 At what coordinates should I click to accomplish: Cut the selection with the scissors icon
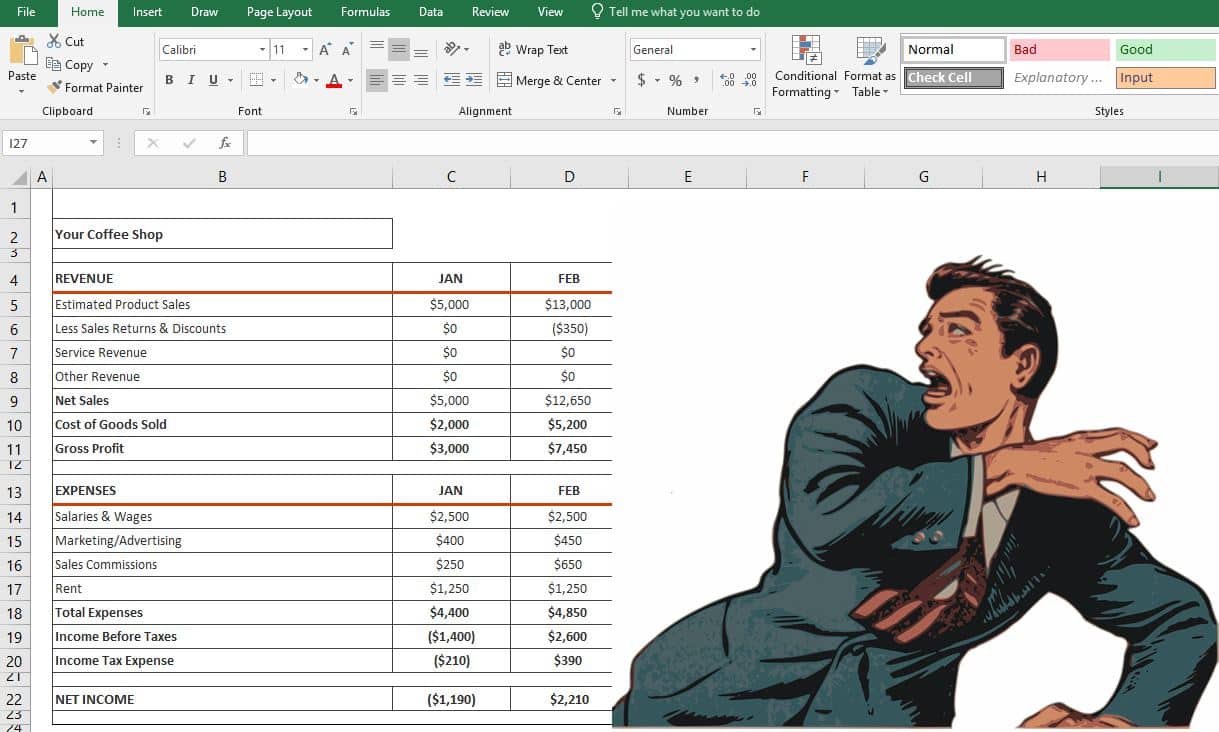click(x=54, y=41)
